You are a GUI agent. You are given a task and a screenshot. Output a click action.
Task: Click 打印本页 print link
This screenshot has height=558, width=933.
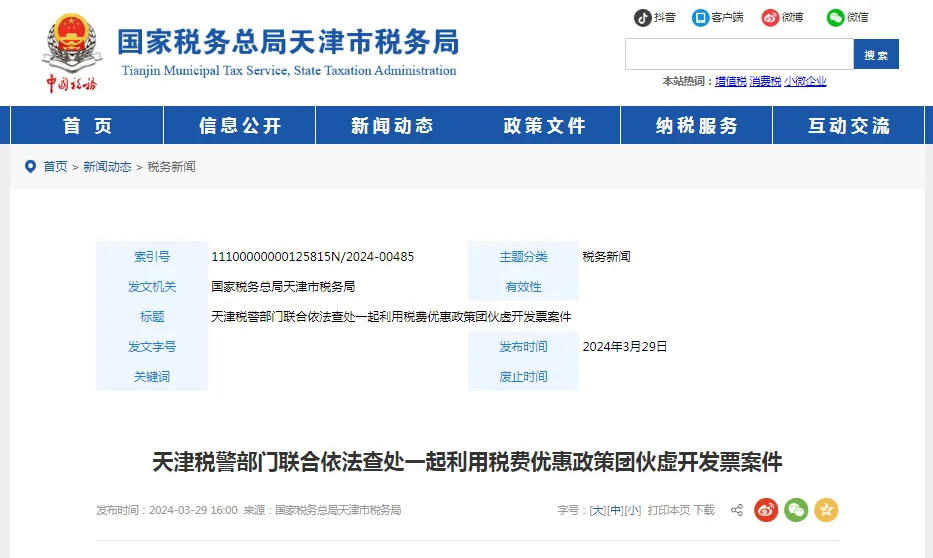click(669, 510)
